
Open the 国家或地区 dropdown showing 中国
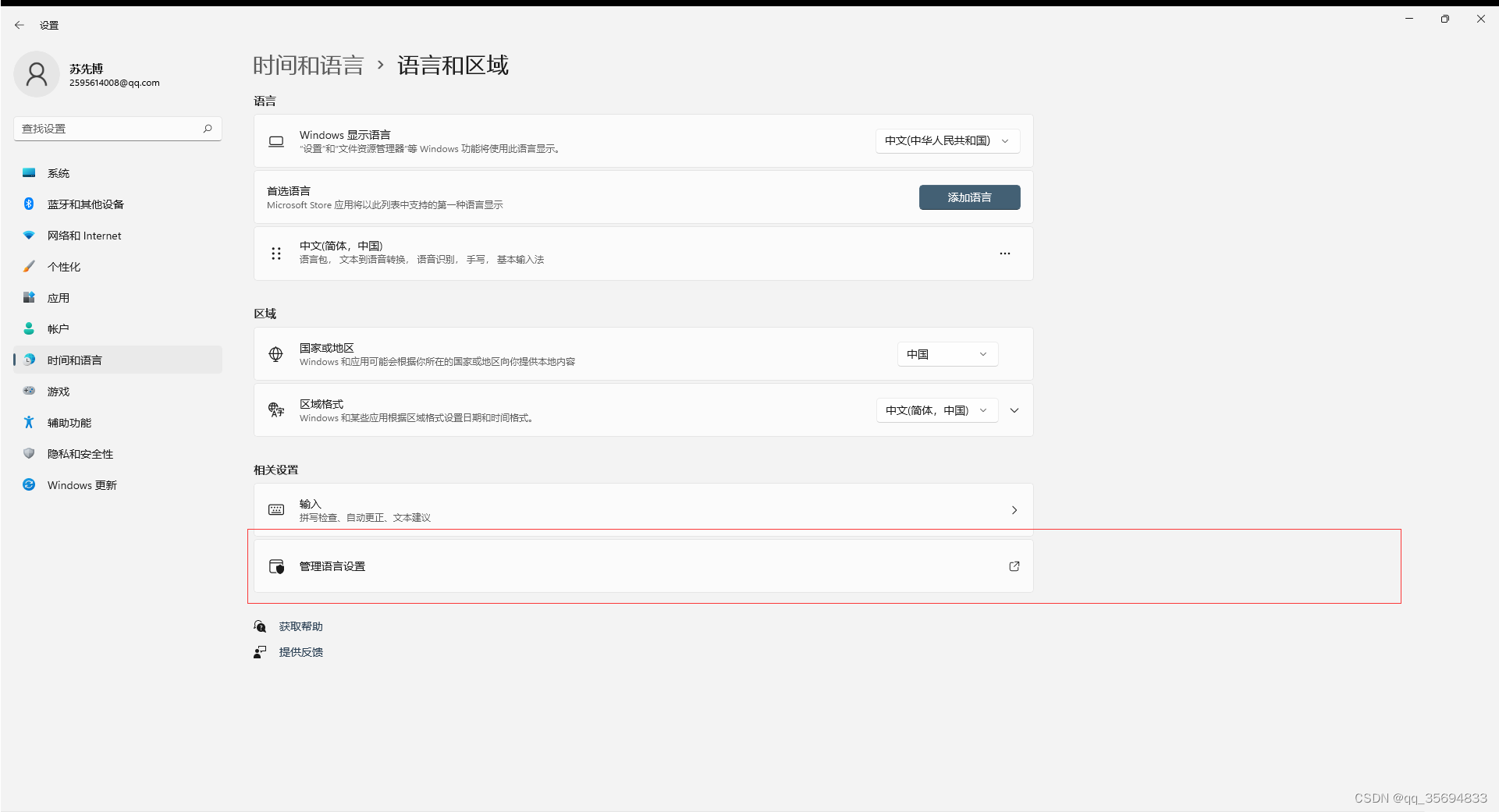pyautogui.click(x=947, y=354)
